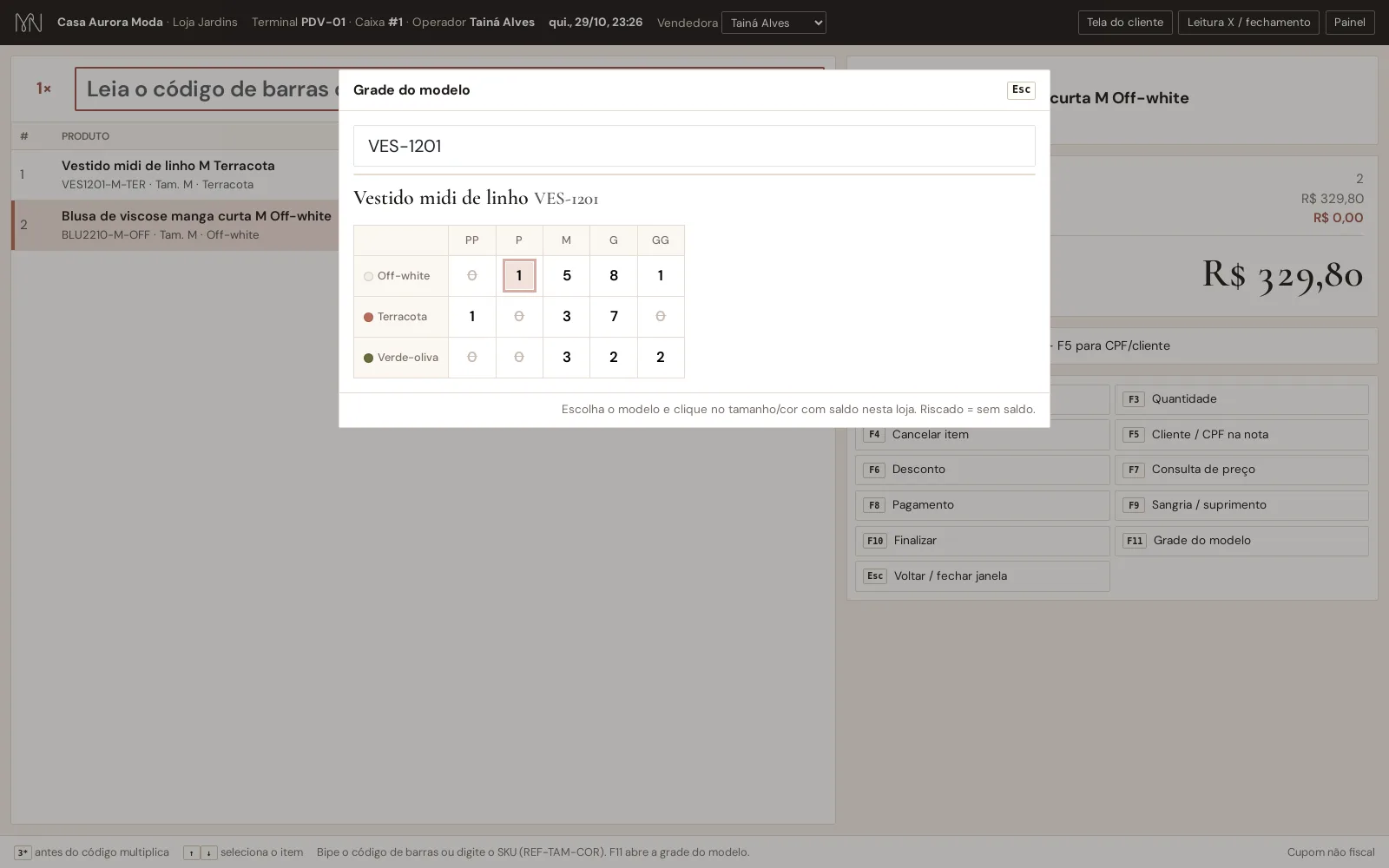This screenshot has height=868, width=1389.
Task: Click the F3 Quantidade button
Action: 1241,399
